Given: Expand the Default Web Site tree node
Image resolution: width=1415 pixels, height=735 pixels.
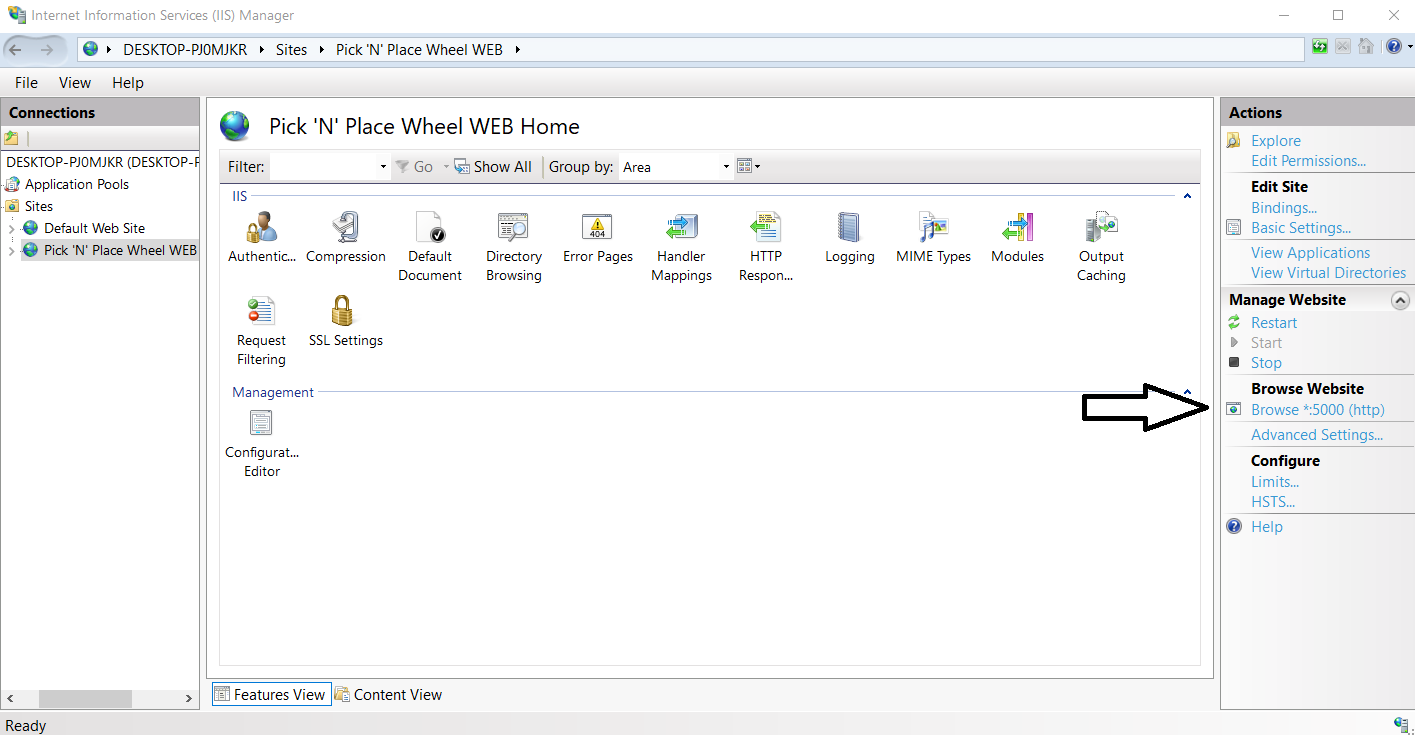Looking at the screenshot, I should click(11, 229).
